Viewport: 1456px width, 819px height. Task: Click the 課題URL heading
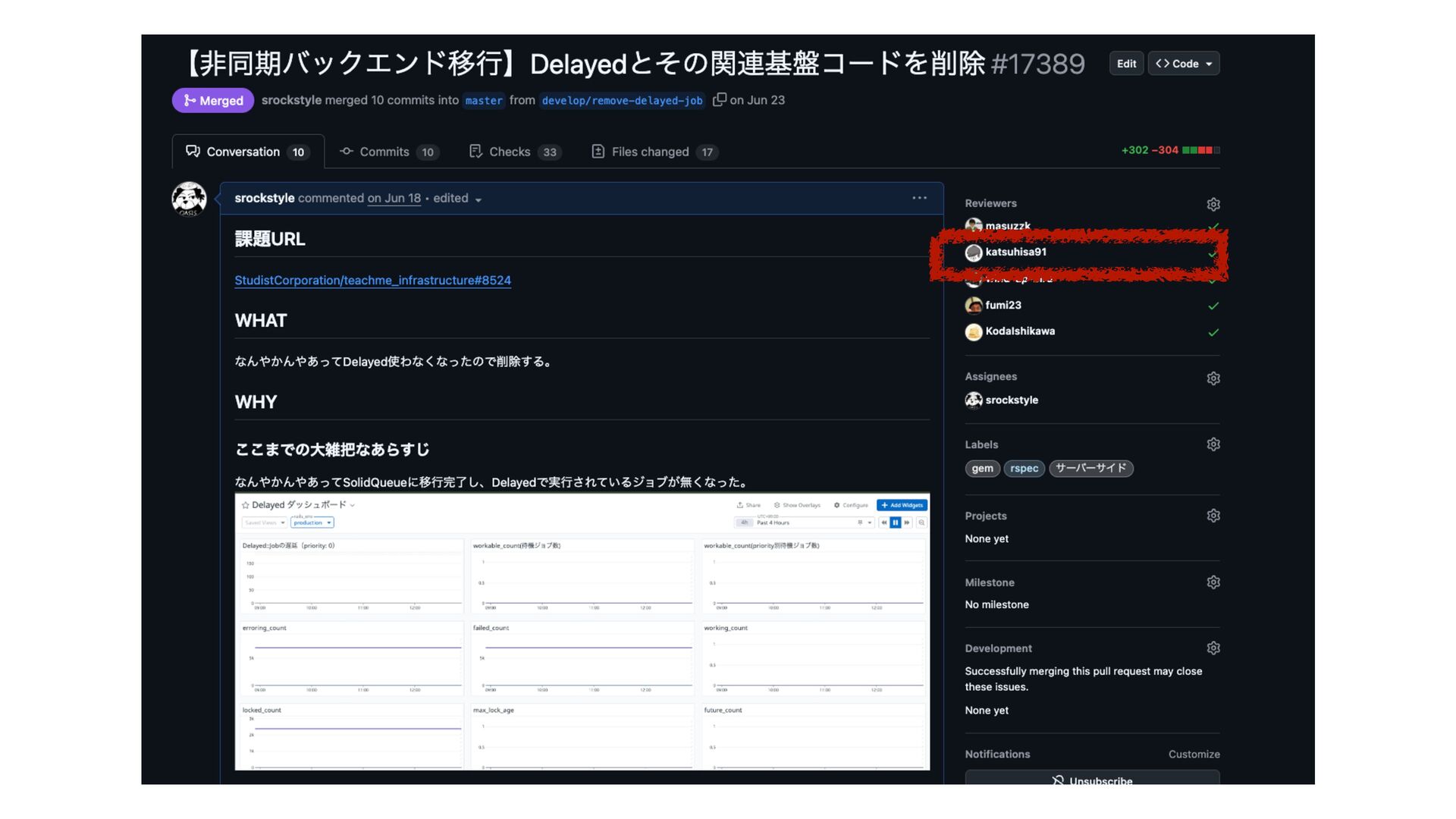click(x=270, y=239)
